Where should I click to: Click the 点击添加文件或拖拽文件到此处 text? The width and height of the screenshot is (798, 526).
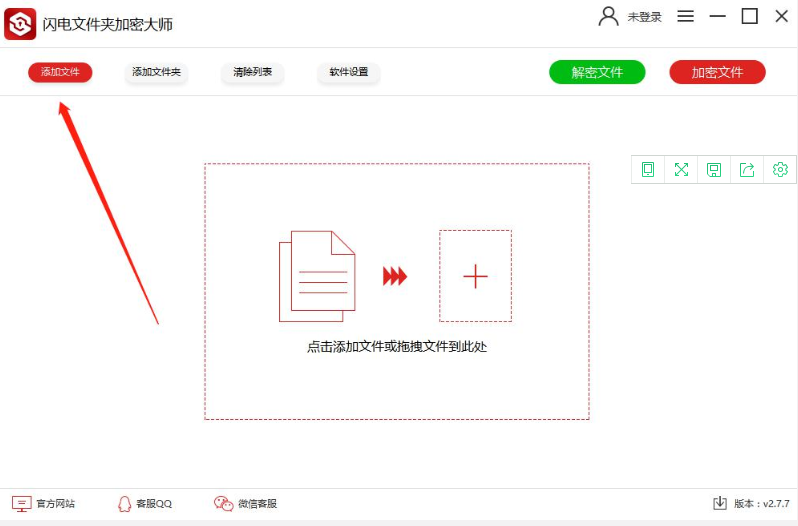[397, 346]
